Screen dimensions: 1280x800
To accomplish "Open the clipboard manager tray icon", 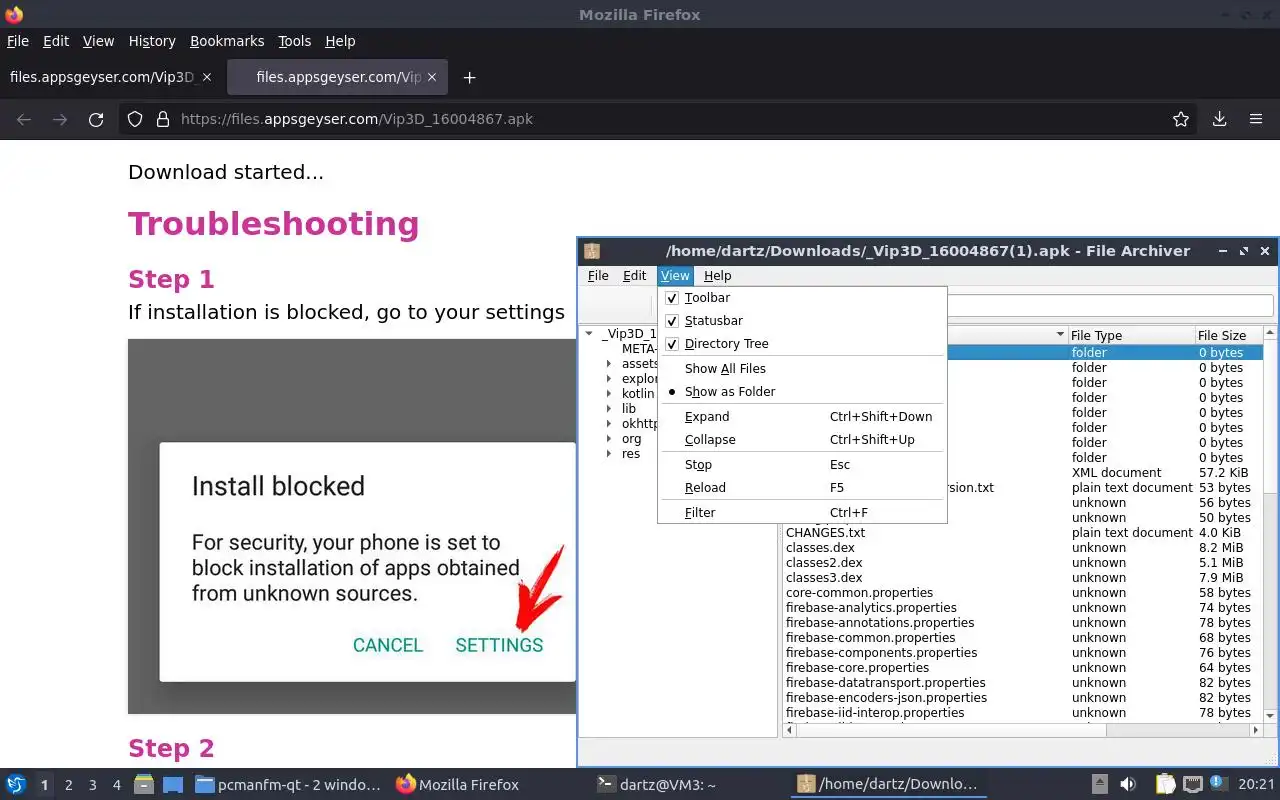I will point(1165,785).
